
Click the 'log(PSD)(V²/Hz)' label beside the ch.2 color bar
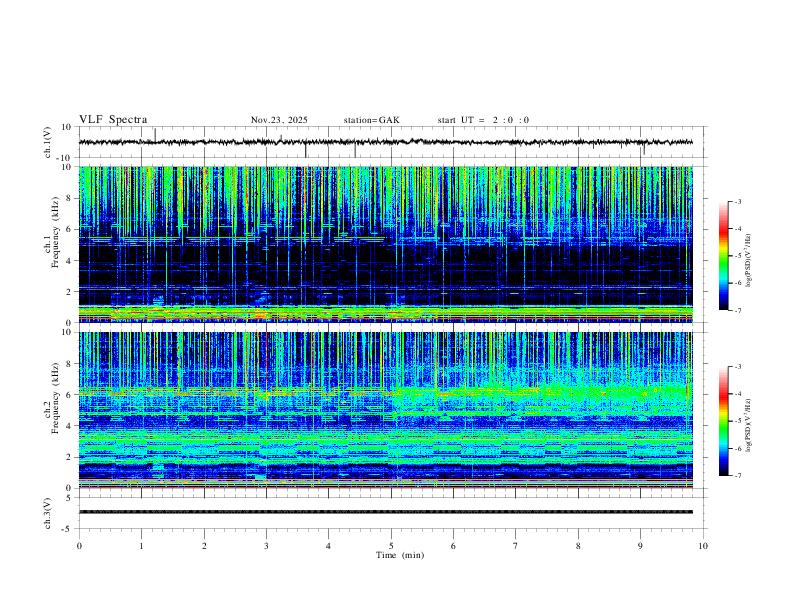[749, 425]
